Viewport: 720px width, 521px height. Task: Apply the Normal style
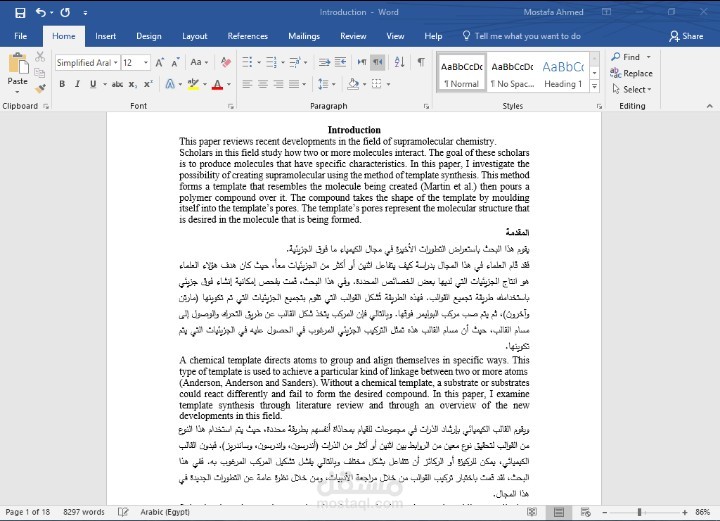pos(461,73)
